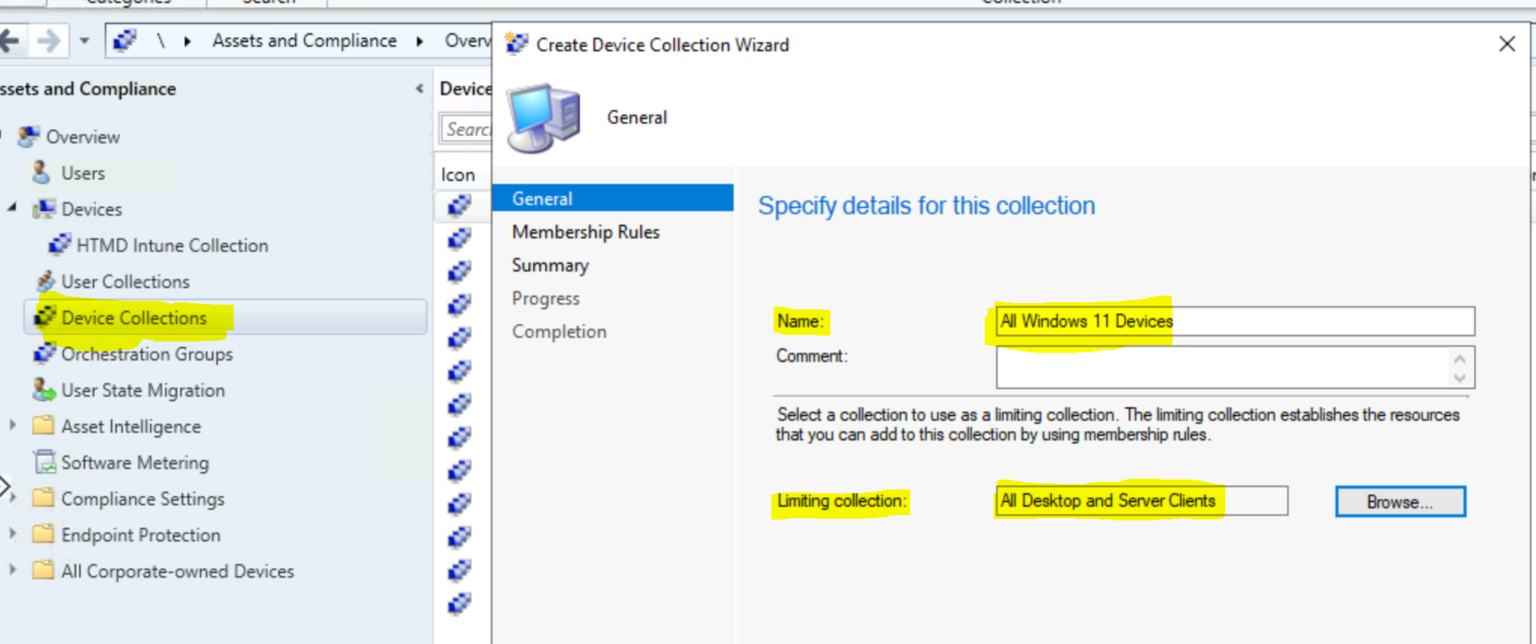The width and height of the screenshot is (1536, 644).
Task: Click the Overview tree item label
Action: point(83,136)
